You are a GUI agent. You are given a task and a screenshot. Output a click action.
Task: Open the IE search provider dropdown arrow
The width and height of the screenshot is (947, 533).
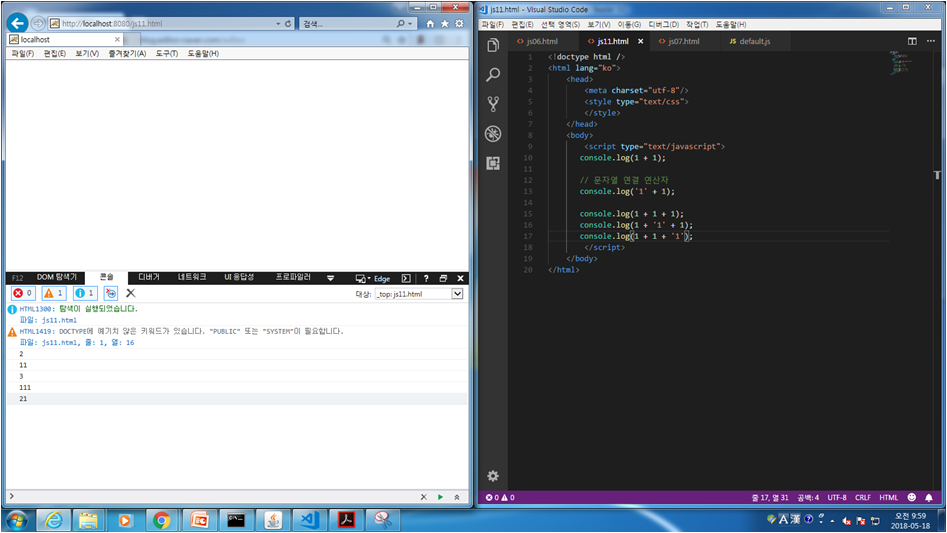tap(411, 24)
